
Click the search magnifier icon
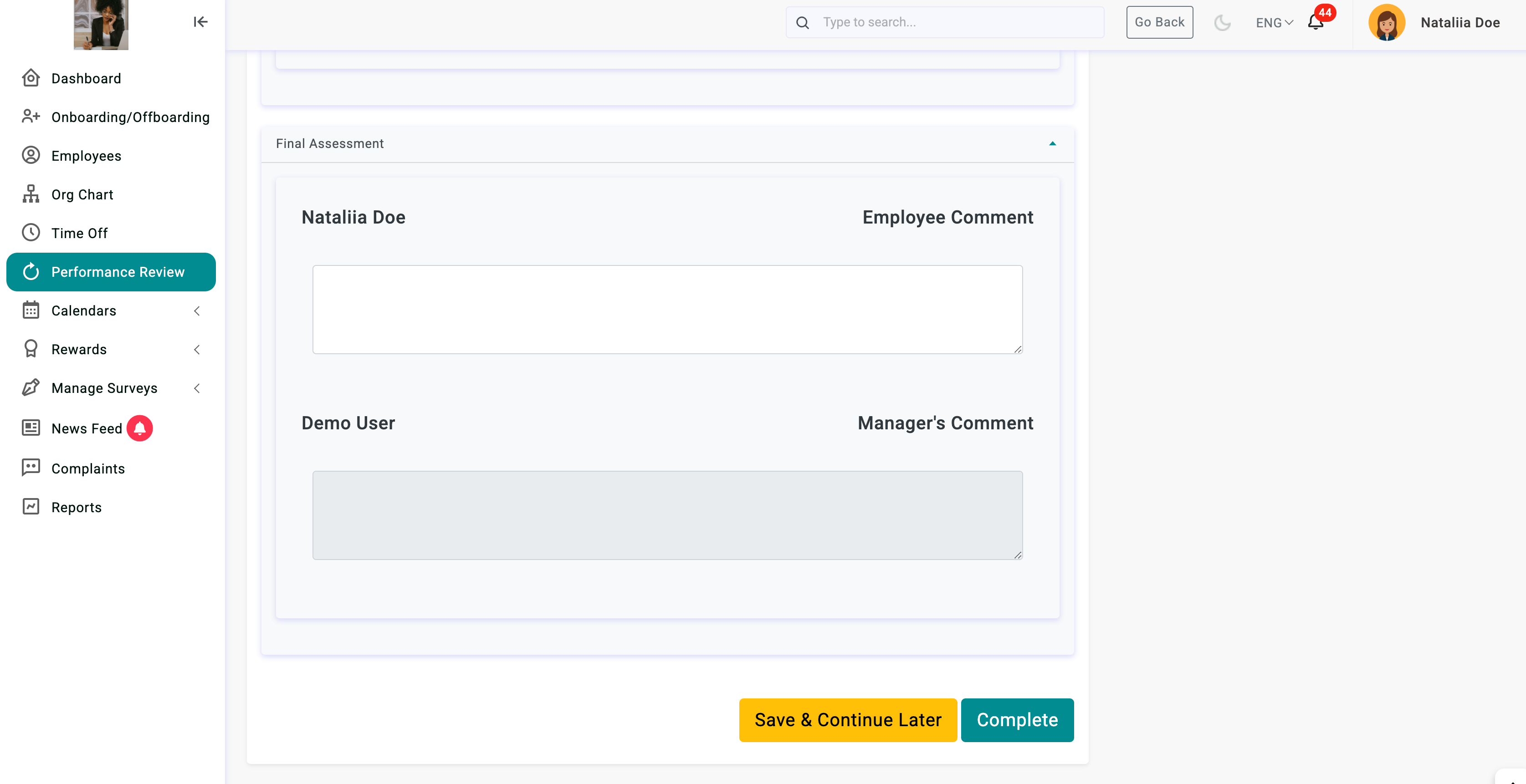803,22
